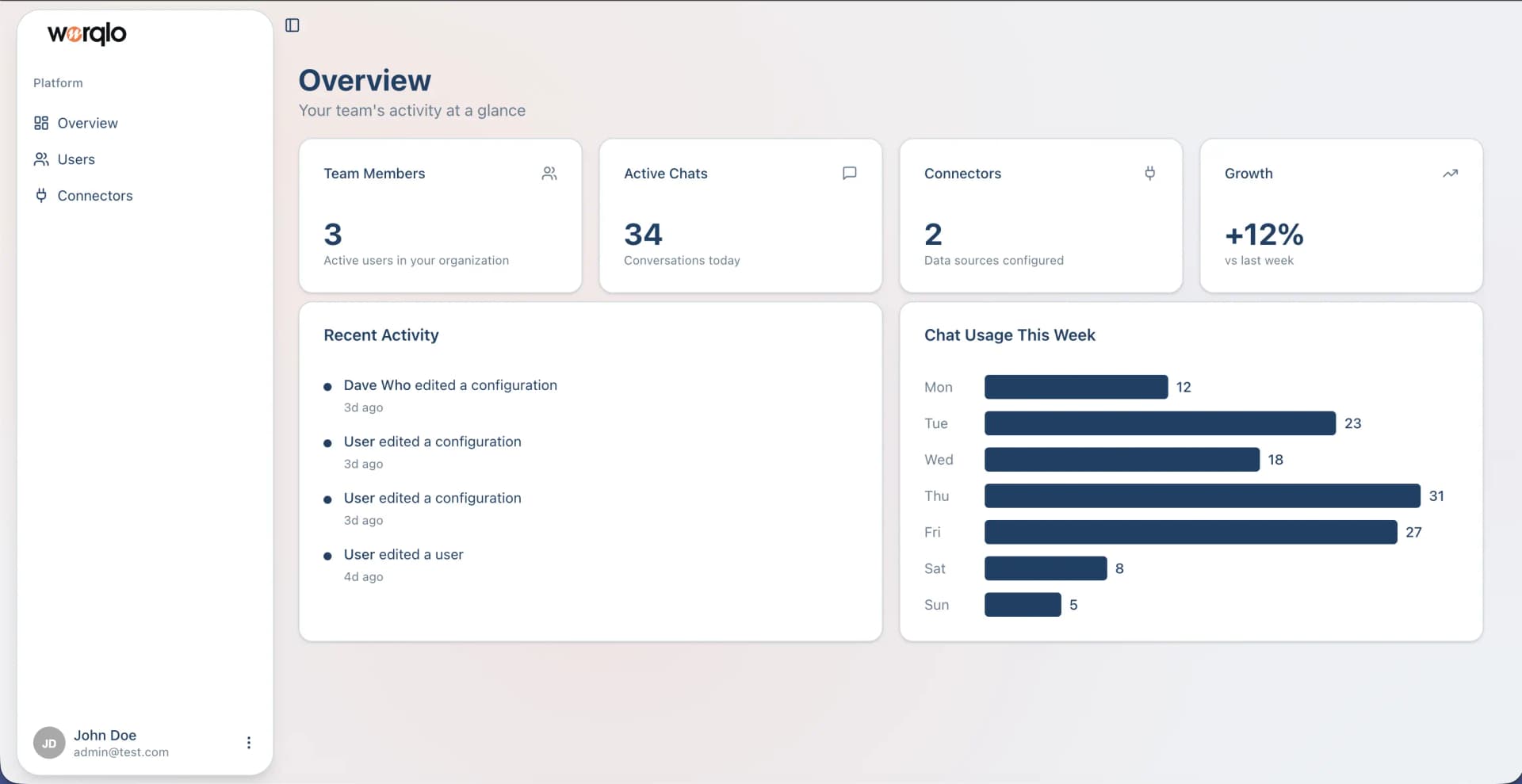Click the Overview grid icon in sidebar
The width and height of the screenshot is (1522, 784).
(x=42, y=123)
